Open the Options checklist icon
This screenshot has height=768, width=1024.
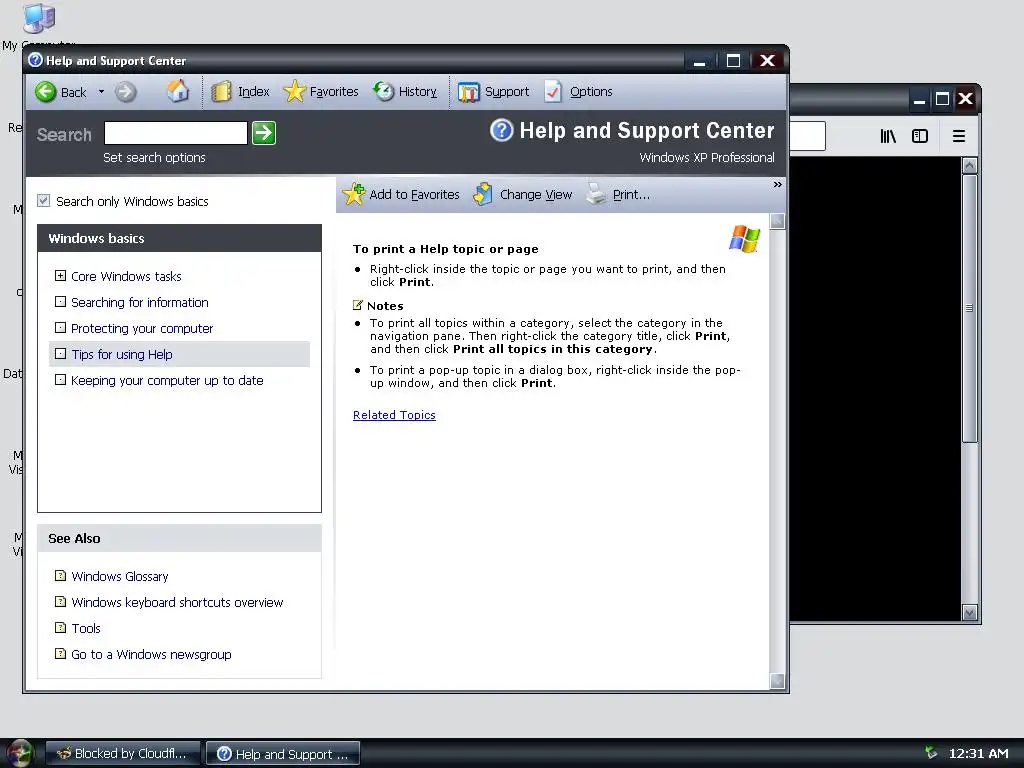pyautogui.click(x=553, y=91)
